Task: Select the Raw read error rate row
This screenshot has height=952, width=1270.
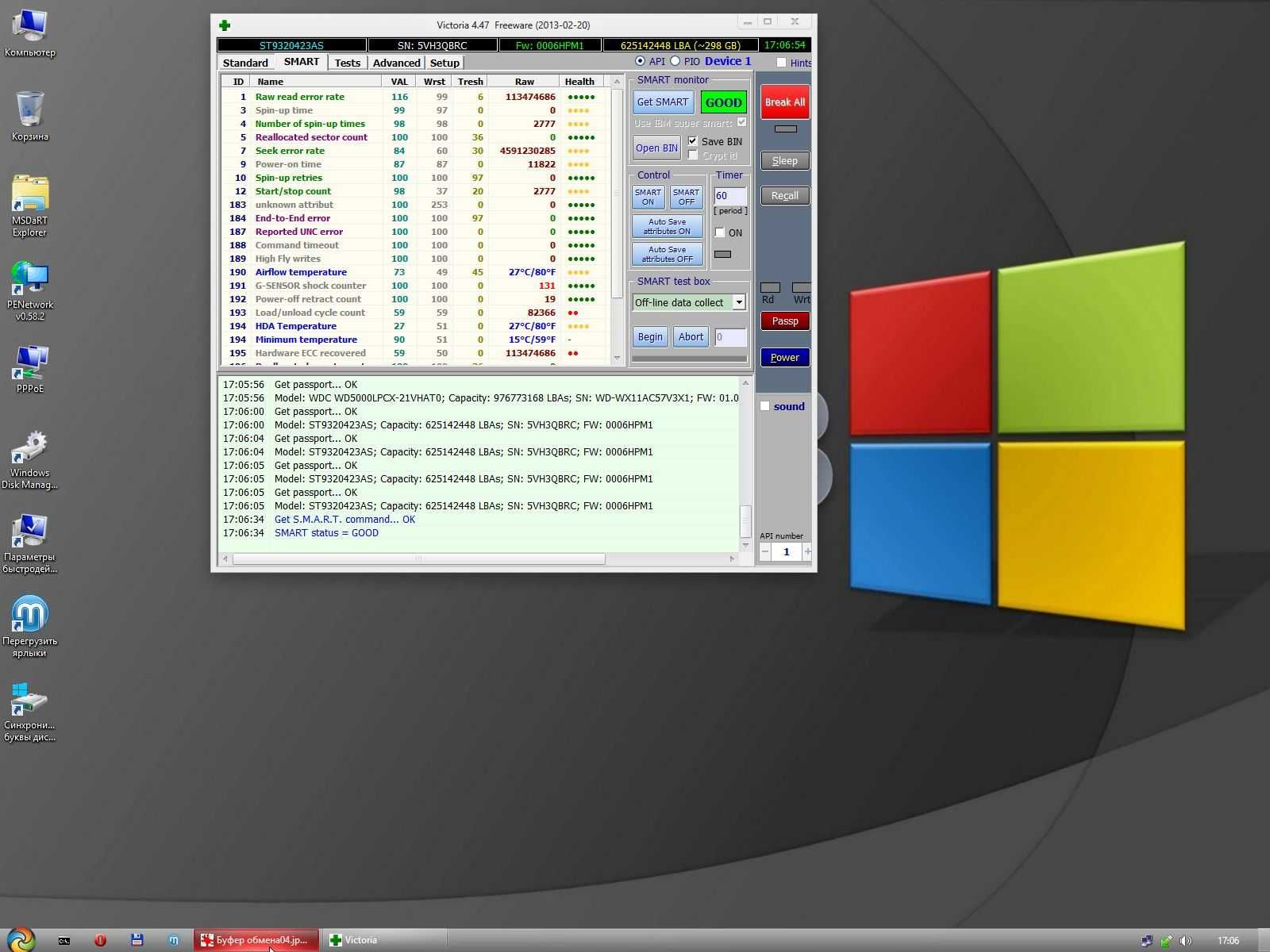Action: [x=415, y=97]
